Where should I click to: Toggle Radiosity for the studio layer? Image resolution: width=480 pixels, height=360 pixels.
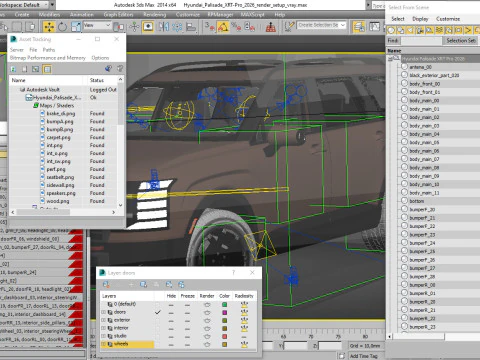point(244,337)
